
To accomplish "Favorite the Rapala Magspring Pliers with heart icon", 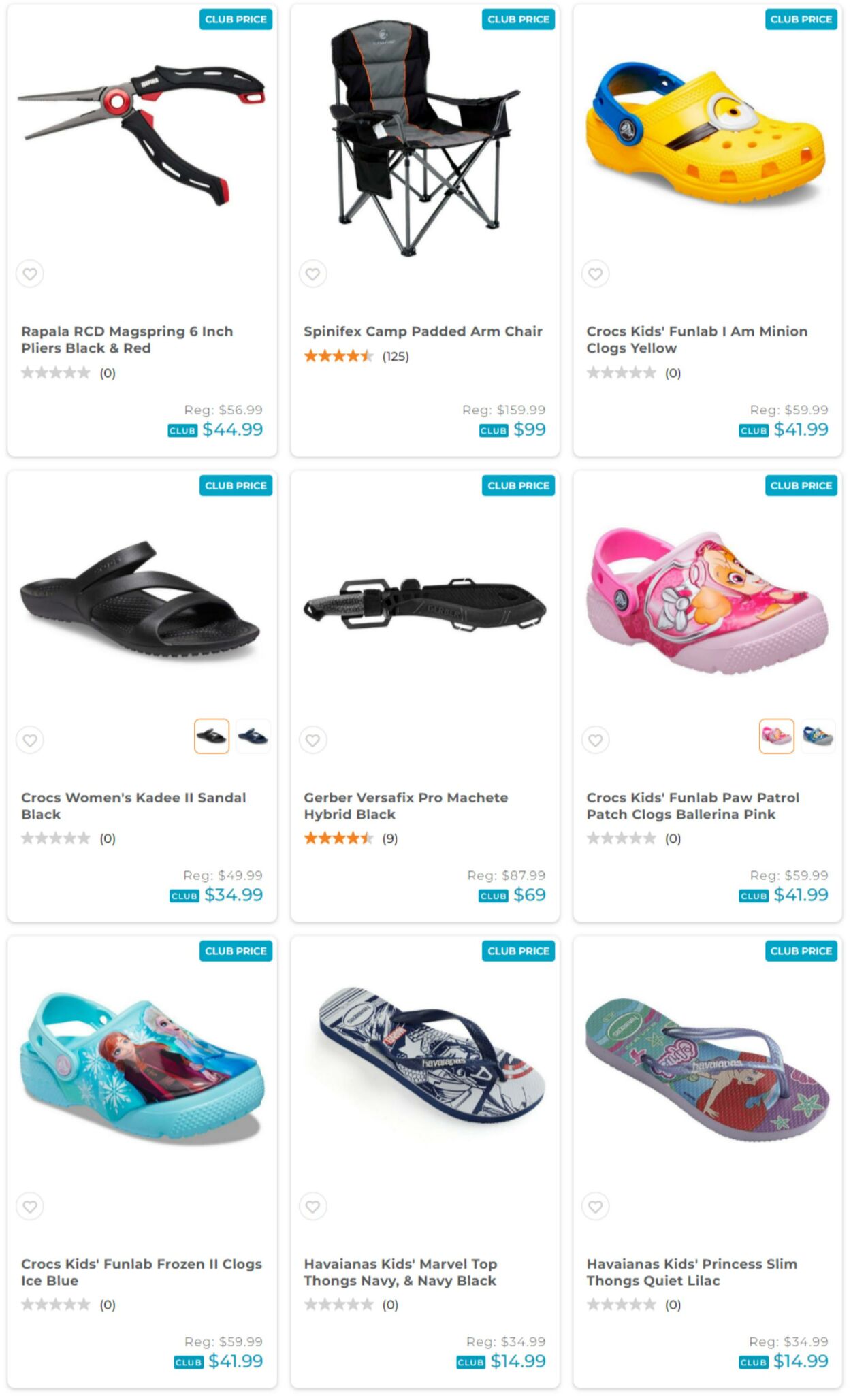I will pos(30,274).
